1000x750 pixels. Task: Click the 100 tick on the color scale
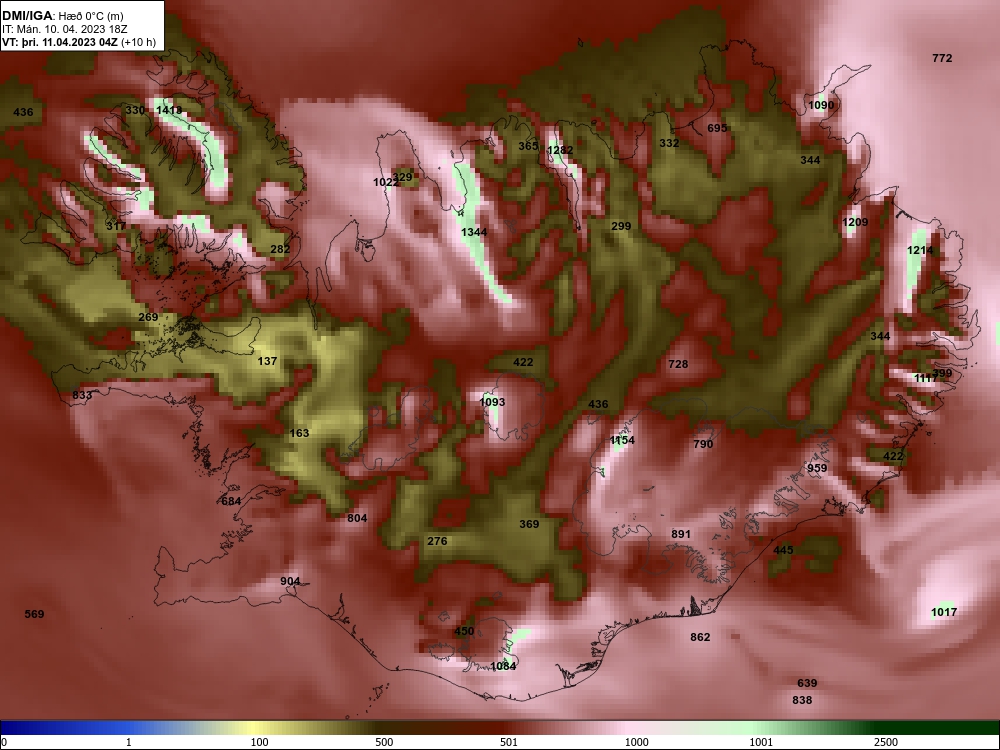pos(259,742)
